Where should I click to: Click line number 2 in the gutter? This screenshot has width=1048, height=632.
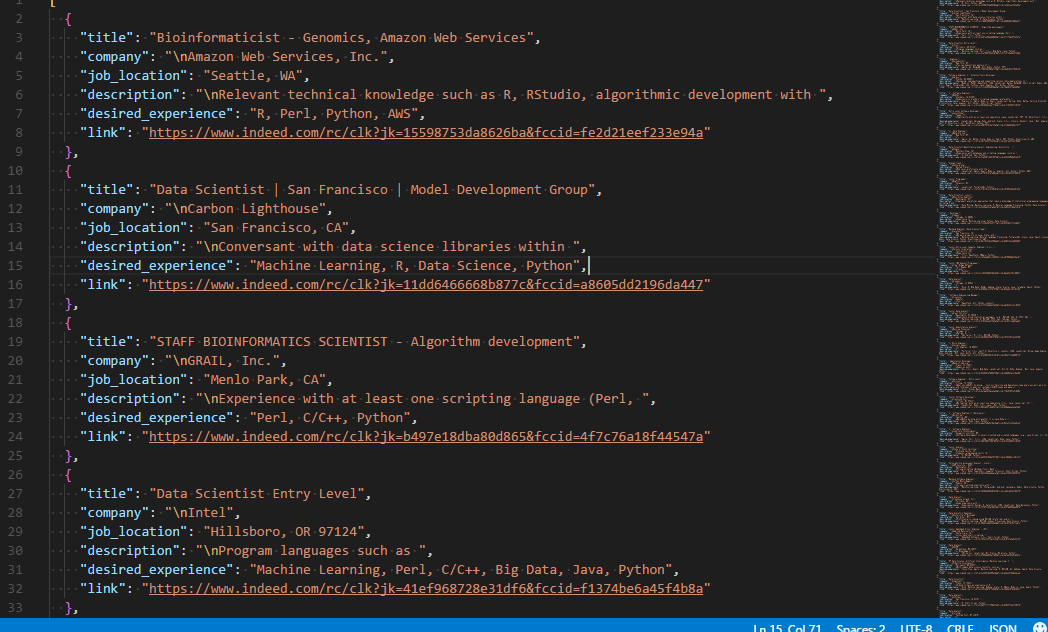[18, 19]
